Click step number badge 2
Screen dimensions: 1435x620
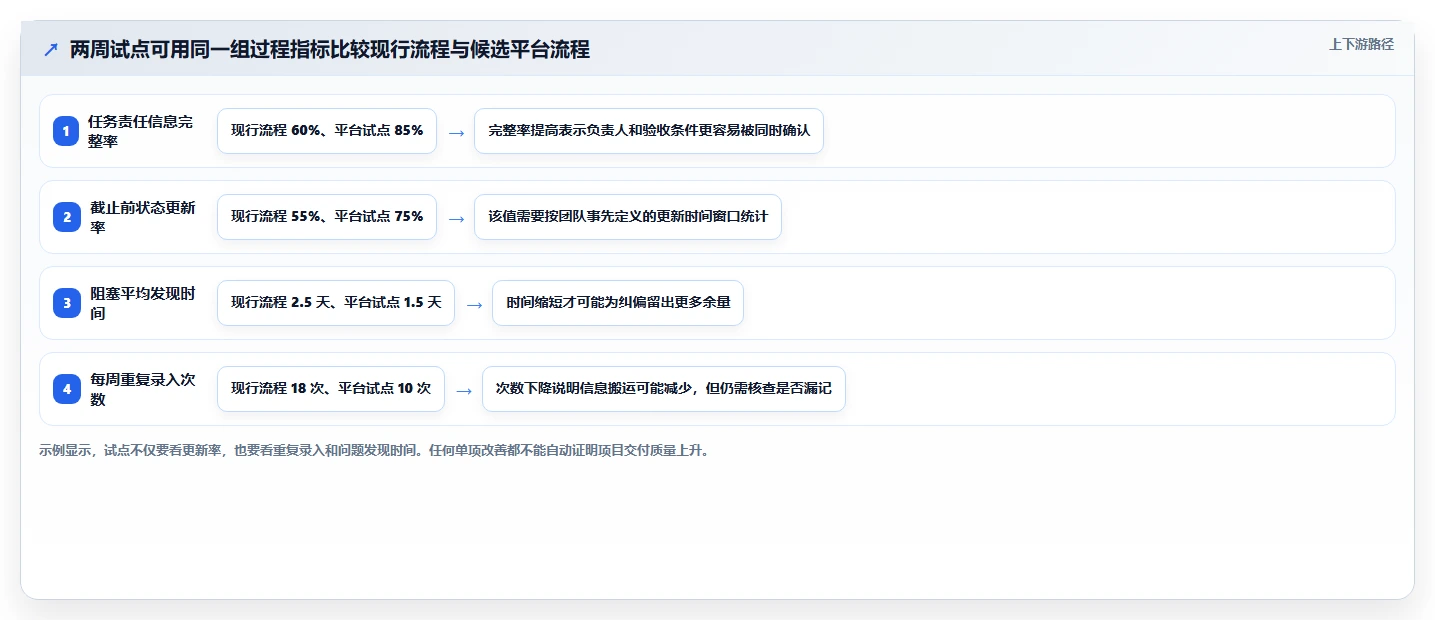point(66,217)
